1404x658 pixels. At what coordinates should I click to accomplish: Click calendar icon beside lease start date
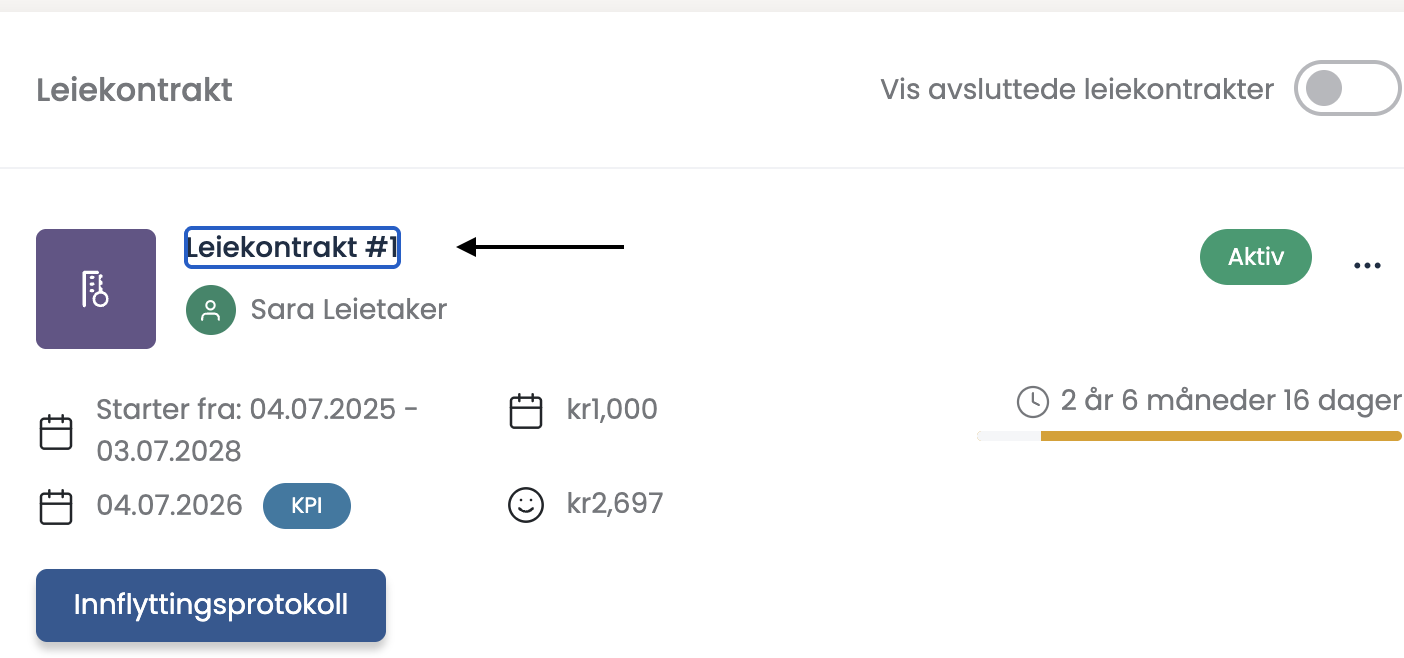pos(56,432)
